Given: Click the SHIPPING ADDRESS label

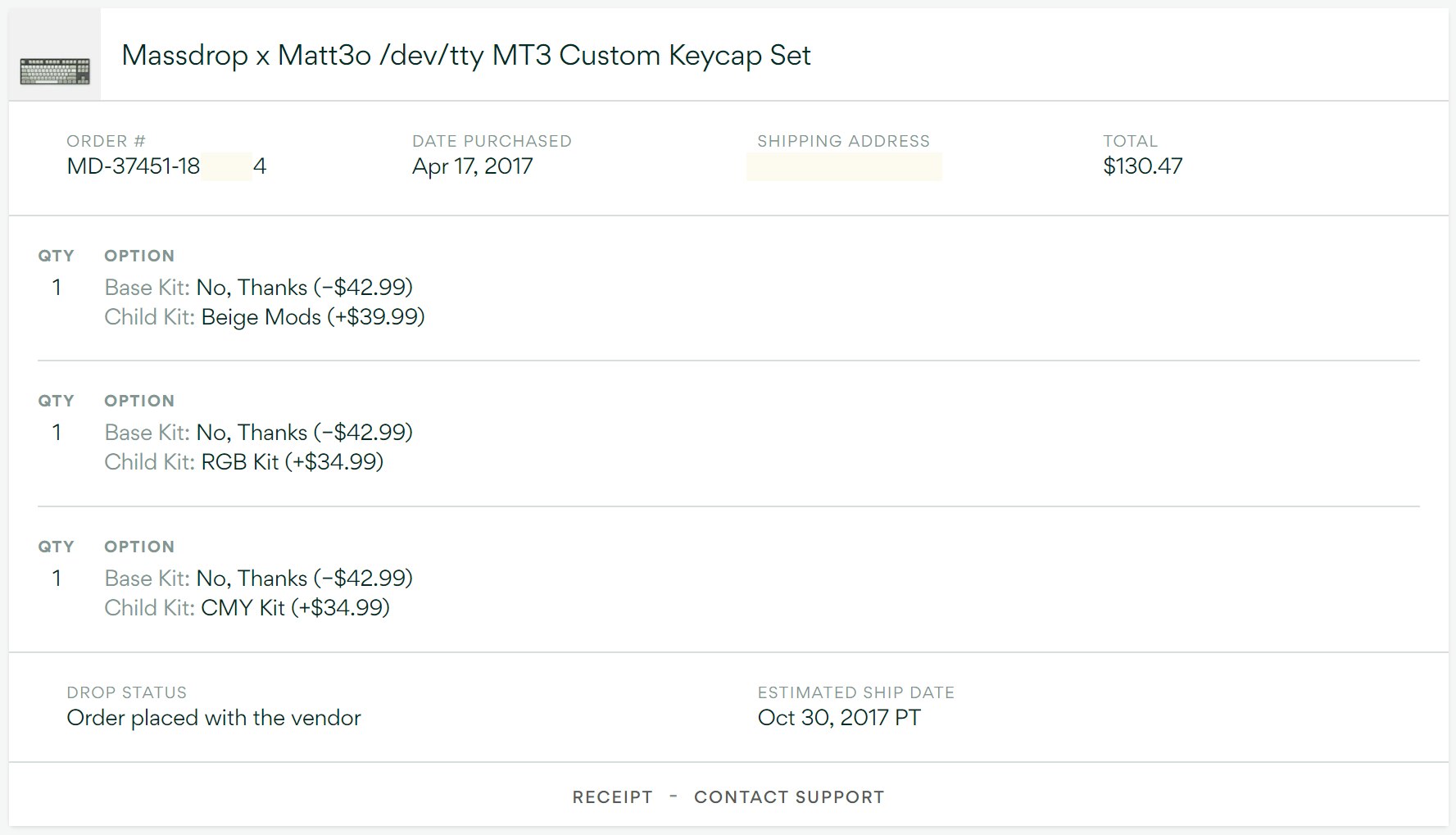Looking at the screenshot, I should click(x=843, y=141).
